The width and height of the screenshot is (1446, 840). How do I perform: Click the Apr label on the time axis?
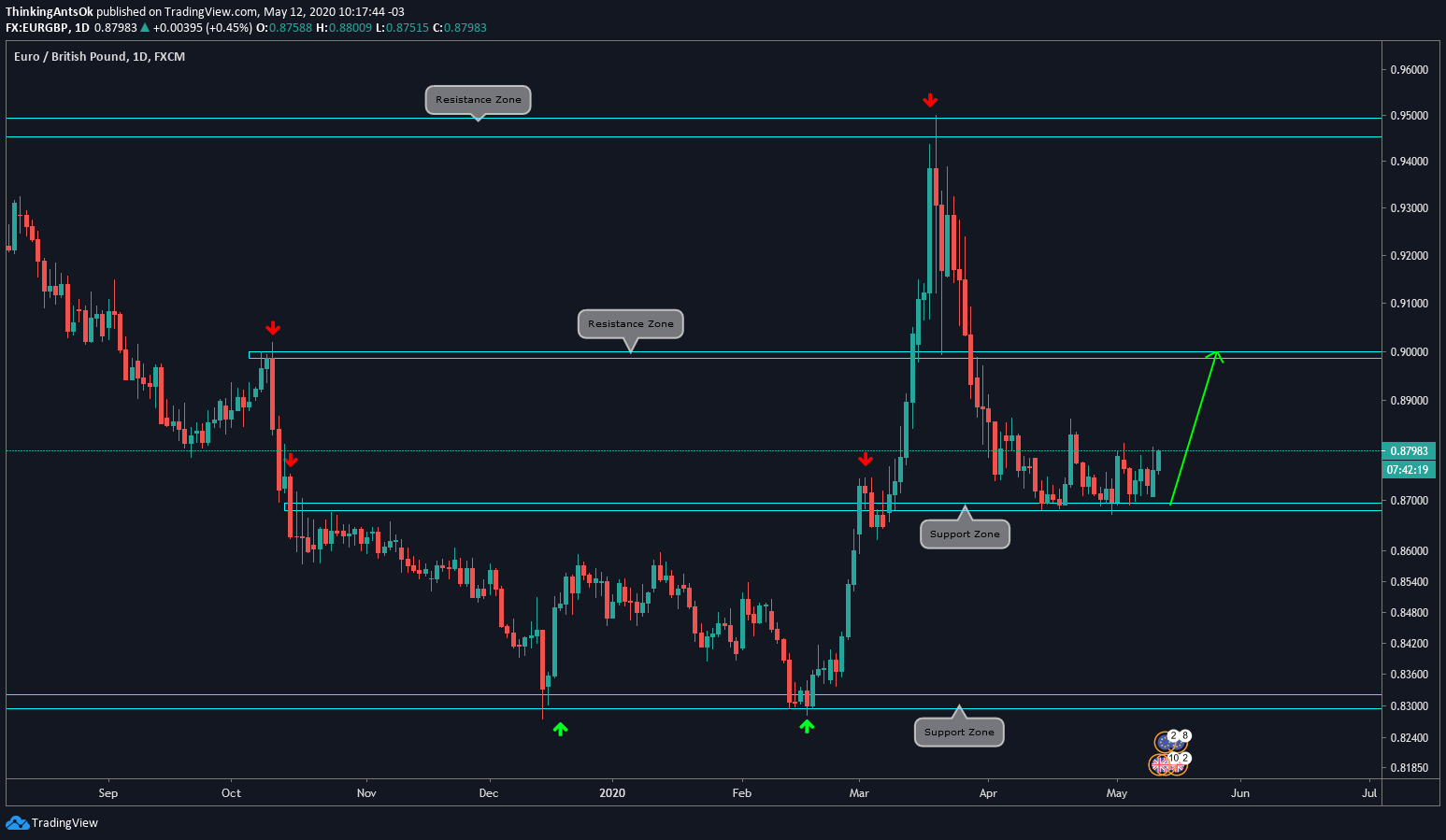click(x=988, y=793)
